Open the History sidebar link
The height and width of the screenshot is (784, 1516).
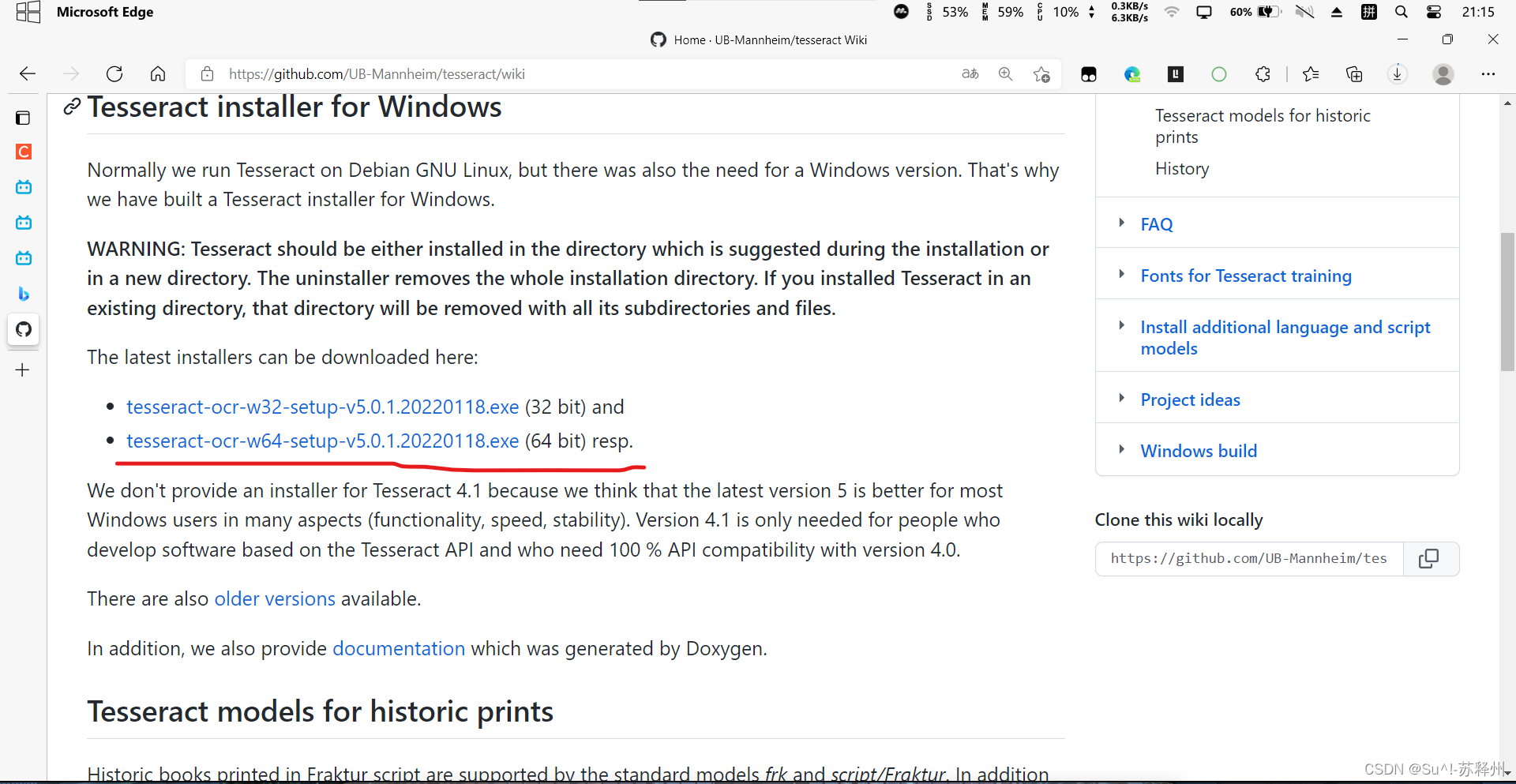pos(1182,169)
